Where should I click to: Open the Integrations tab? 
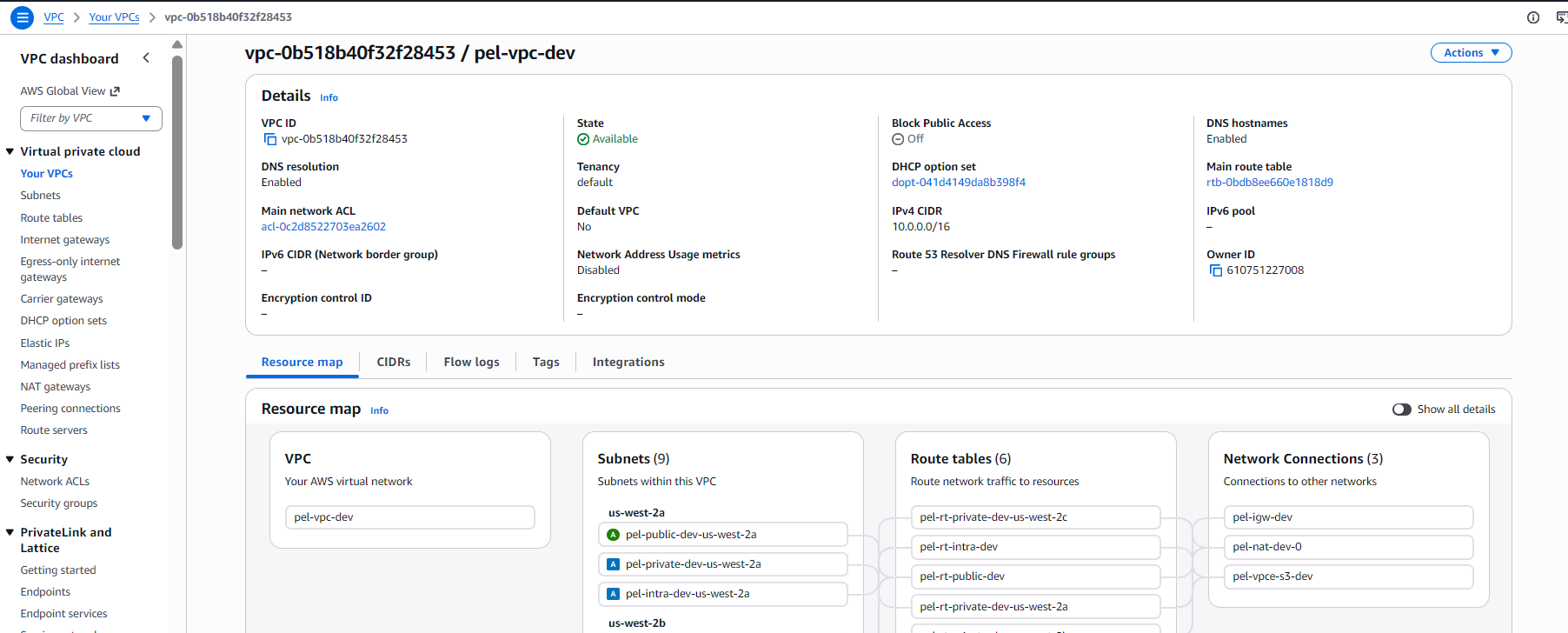(x=628, y=362)
